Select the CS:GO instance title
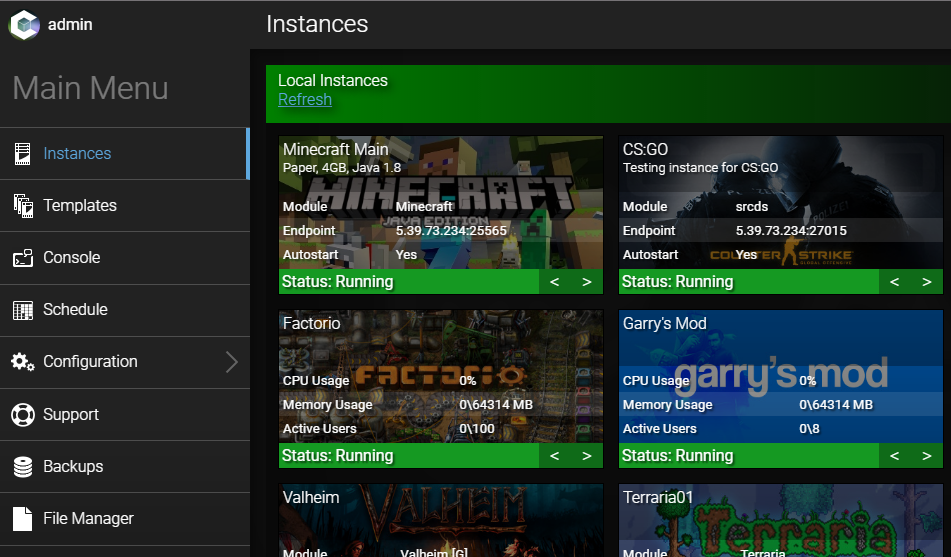The image size is (951, 557). (645, 149)
